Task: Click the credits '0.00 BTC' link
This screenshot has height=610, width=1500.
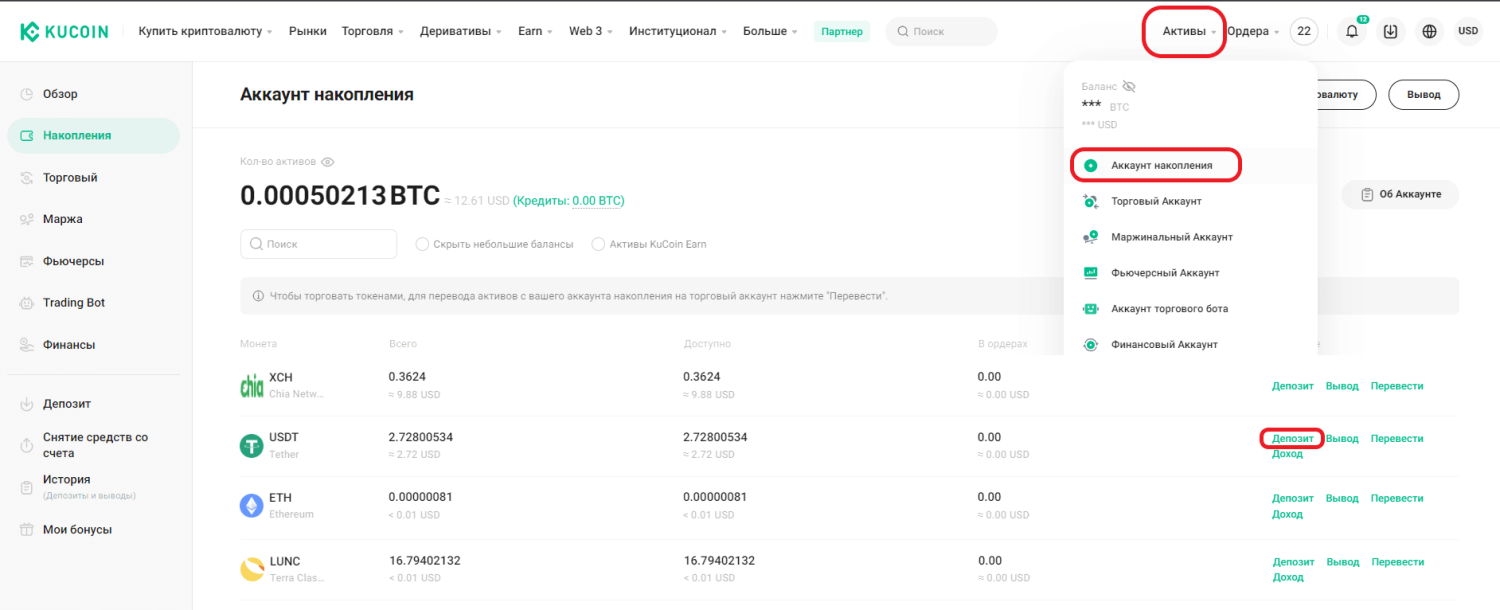Action: point(596,201)
